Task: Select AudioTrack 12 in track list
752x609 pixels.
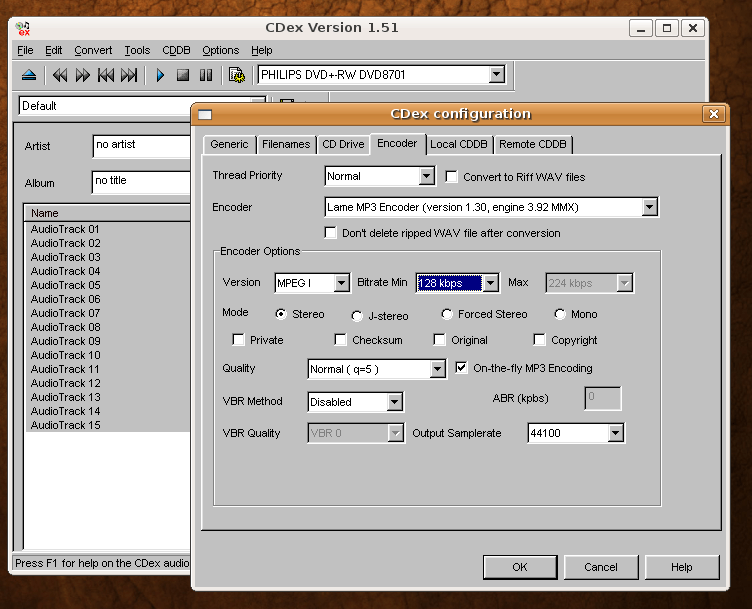Action: click(66, 383)
